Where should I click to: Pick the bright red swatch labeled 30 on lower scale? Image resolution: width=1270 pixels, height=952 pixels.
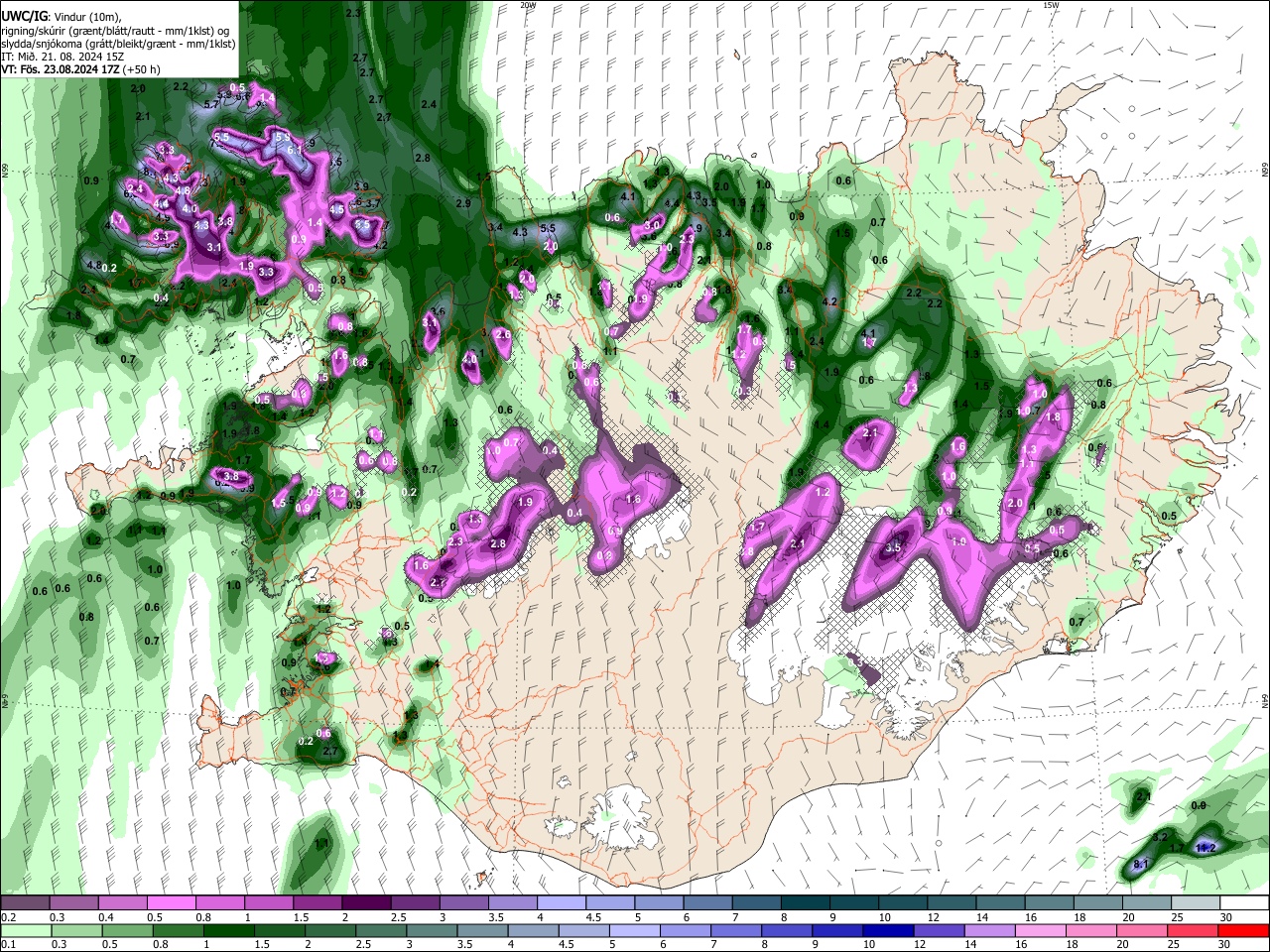pyautogui.click(x=1242, y=930)
